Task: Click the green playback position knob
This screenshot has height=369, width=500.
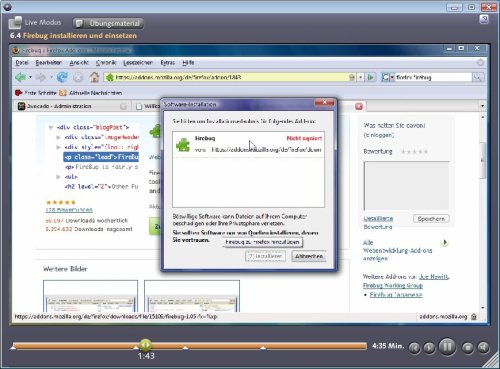Action: coord(145,344)
